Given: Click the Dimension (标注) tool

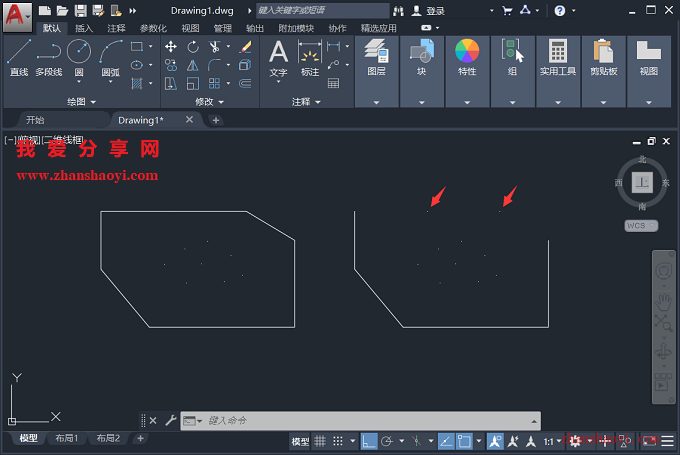Looking at the screenshot, I should point(310,59).
